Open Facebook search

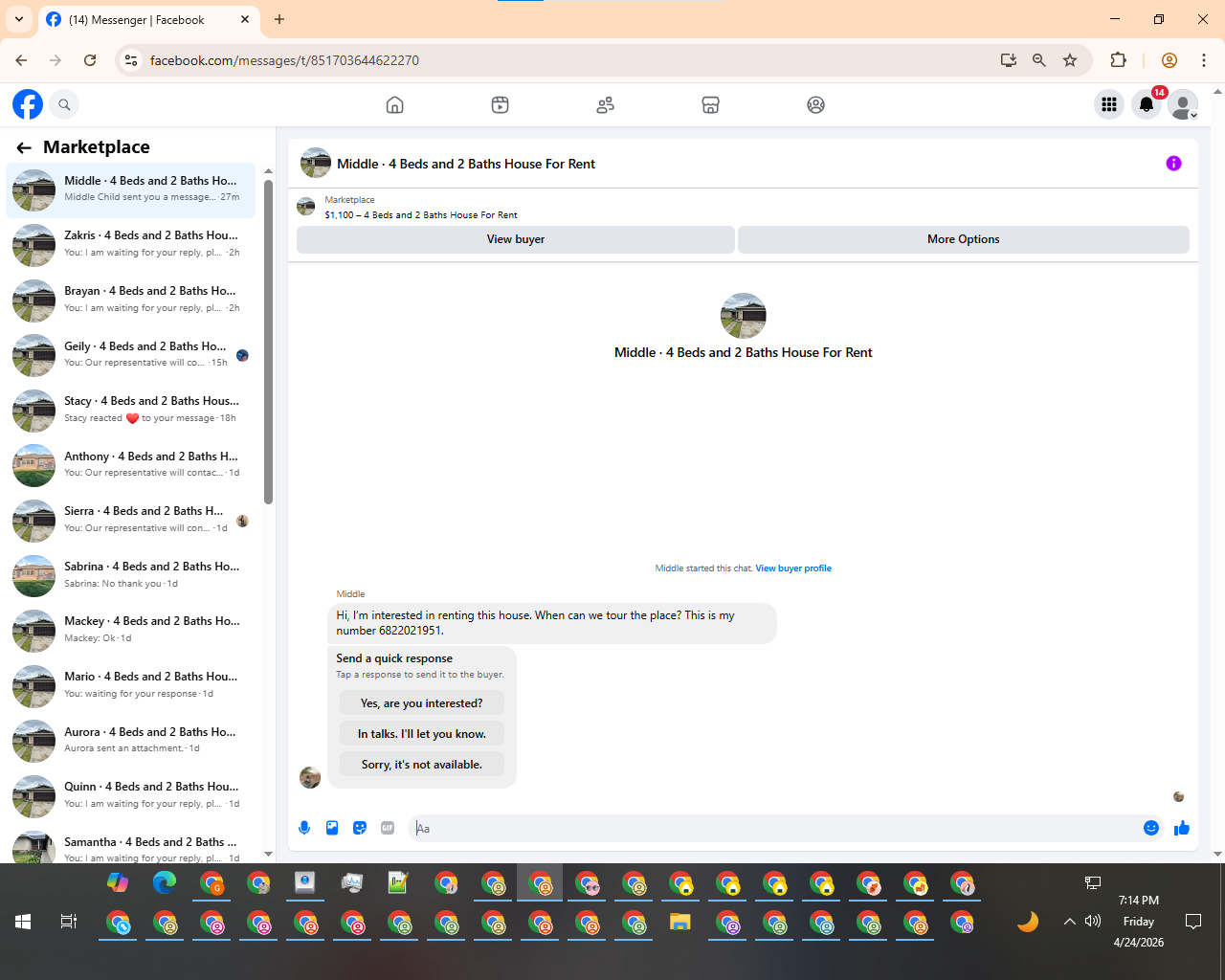tap(64, 104)
